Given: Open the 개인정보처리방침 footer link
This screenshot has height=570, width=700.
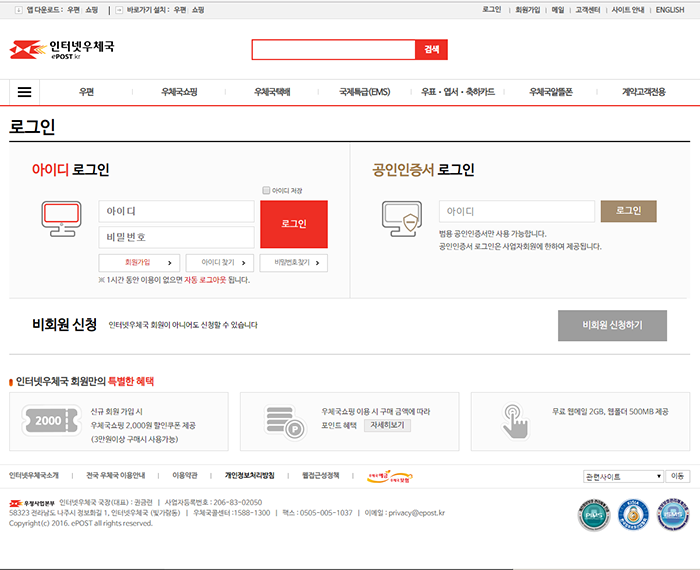Looking at the screenshot, I should [x=250, y=476].
